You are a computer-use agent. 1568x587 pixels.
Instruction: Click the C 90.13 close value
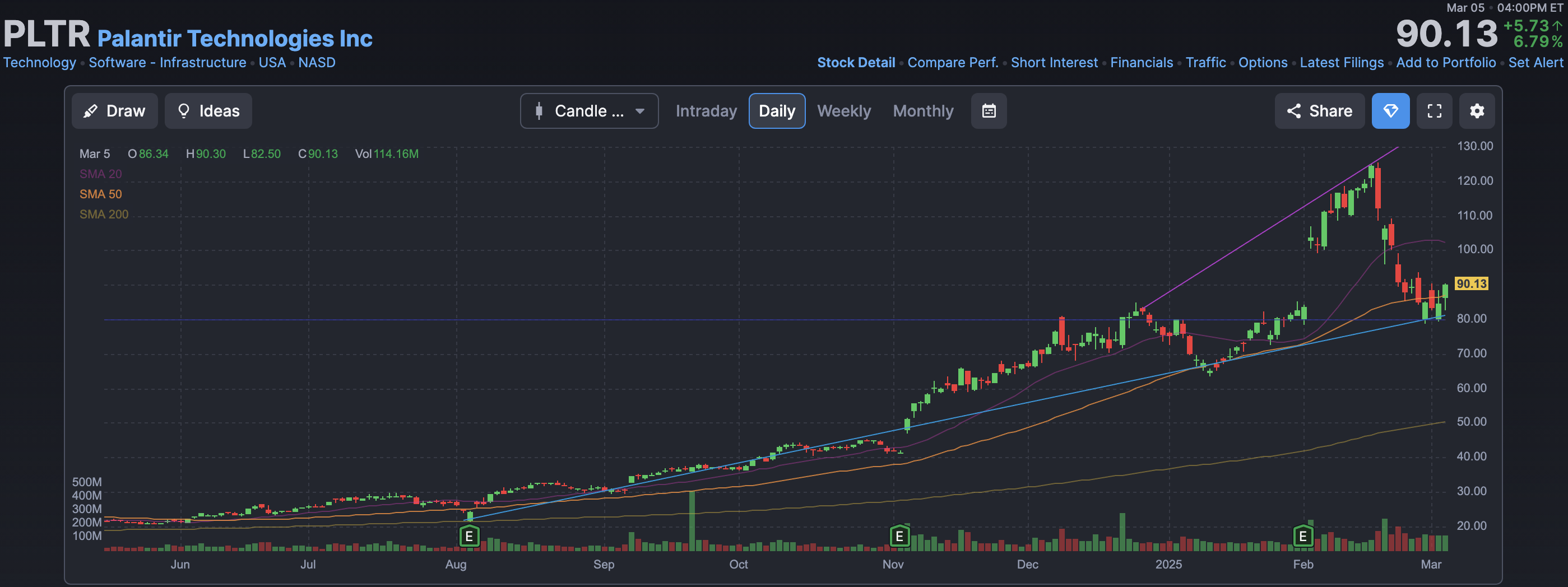coord(318,154)
